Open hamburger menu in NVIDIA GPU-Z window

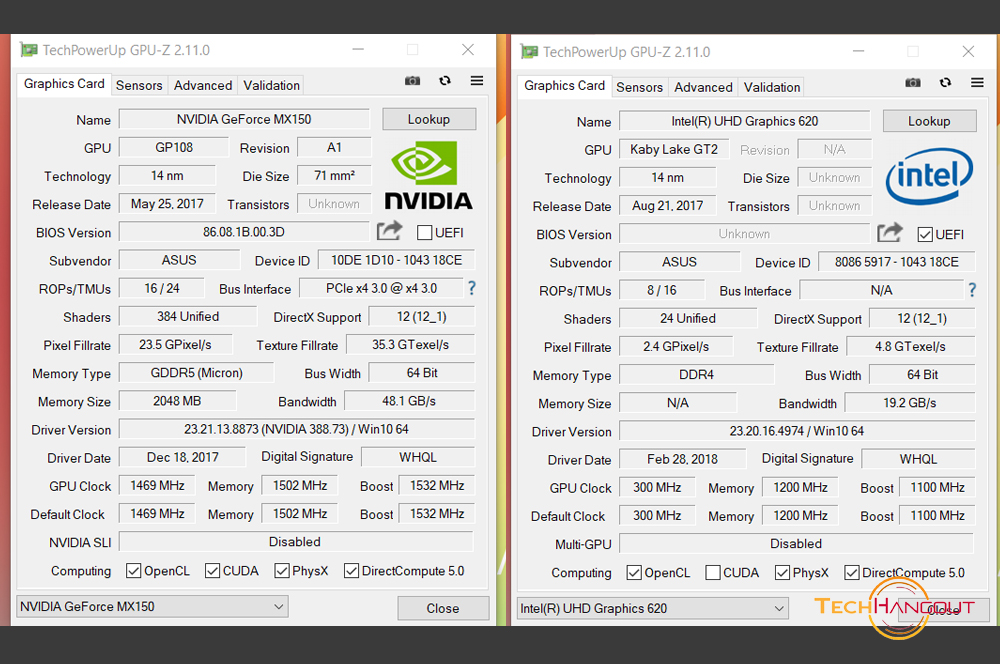[476, 81]
